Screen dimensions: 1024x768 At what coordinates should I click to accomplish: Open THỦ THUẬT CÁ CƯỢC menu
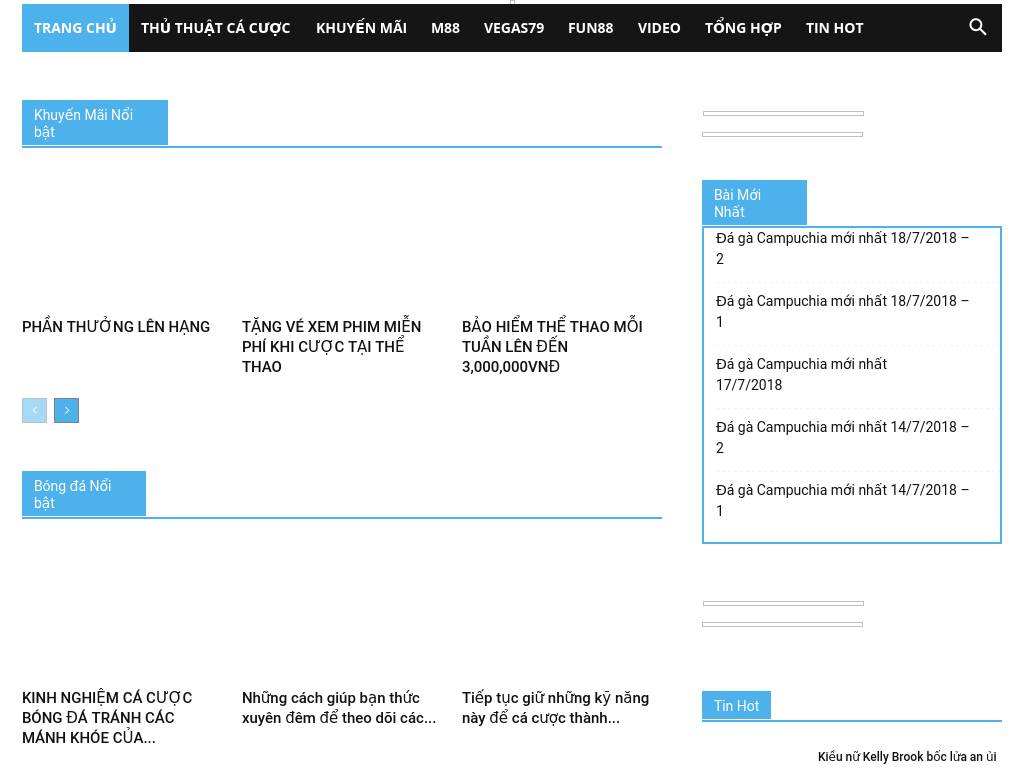tap(215, 28)
